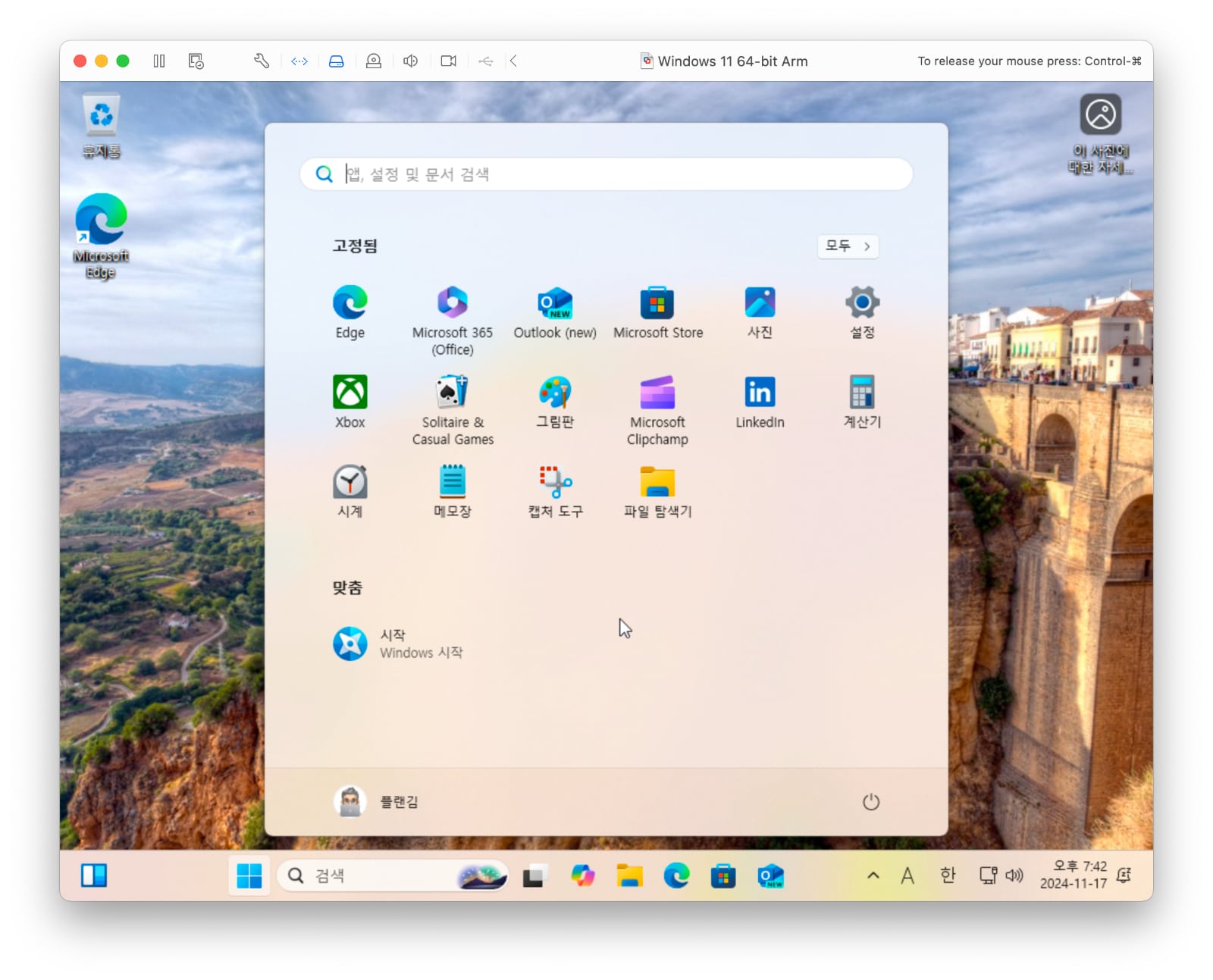Open 파일 탐색기 in pinned apps
Image resolution: width=1213 pixels, height=980 pixels.
tap(657, 491)
